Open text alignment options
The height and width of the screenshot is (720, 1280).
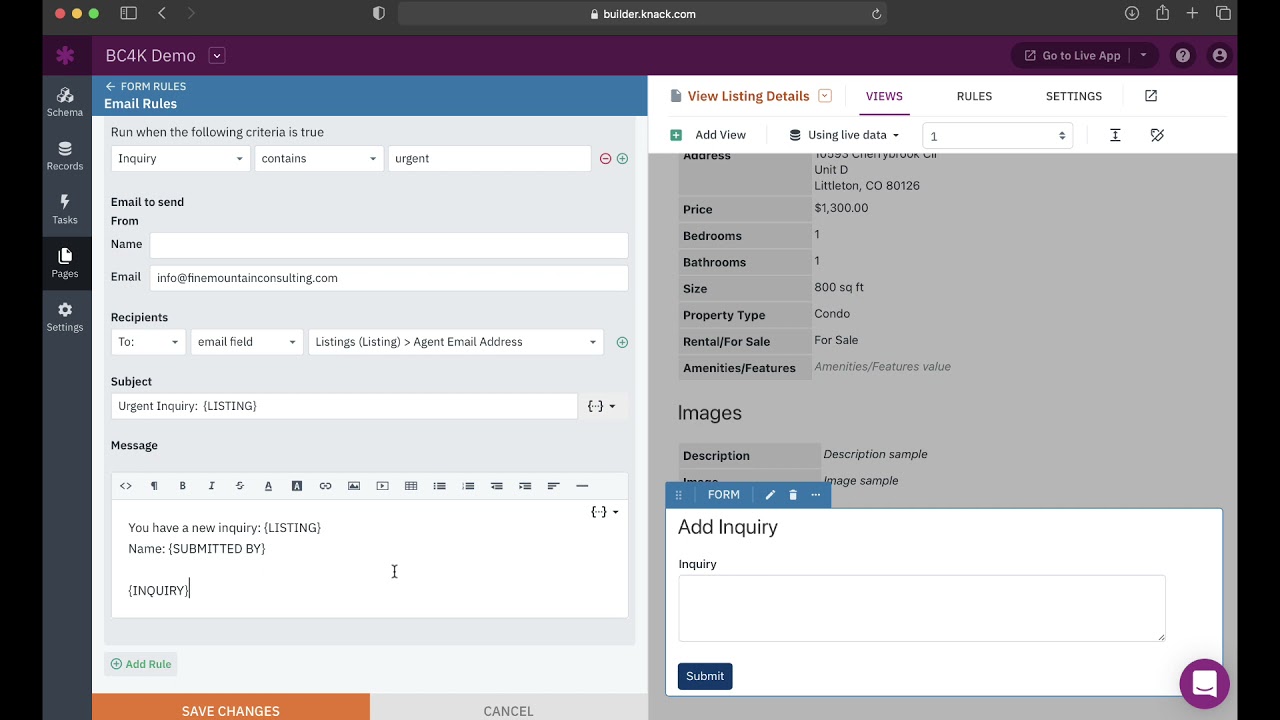tap(553, 486)
